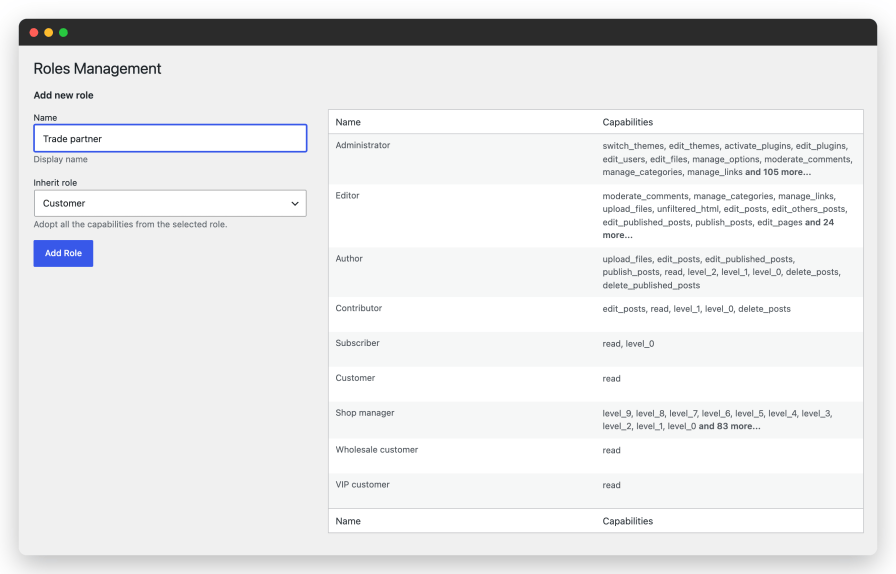Select the Administrator role row name

363,145
